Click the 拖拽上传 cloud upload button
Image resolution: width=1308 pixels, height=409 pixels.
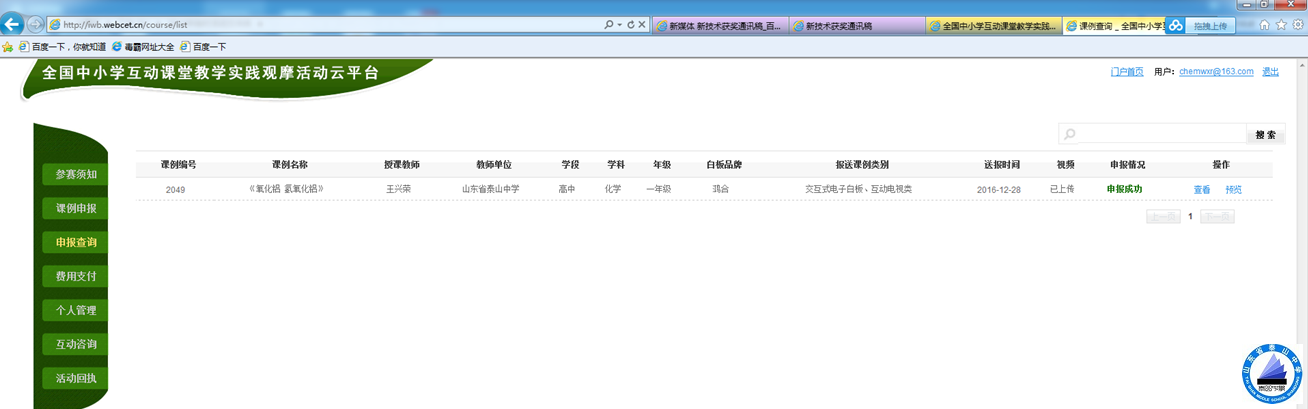[1208, 26]
